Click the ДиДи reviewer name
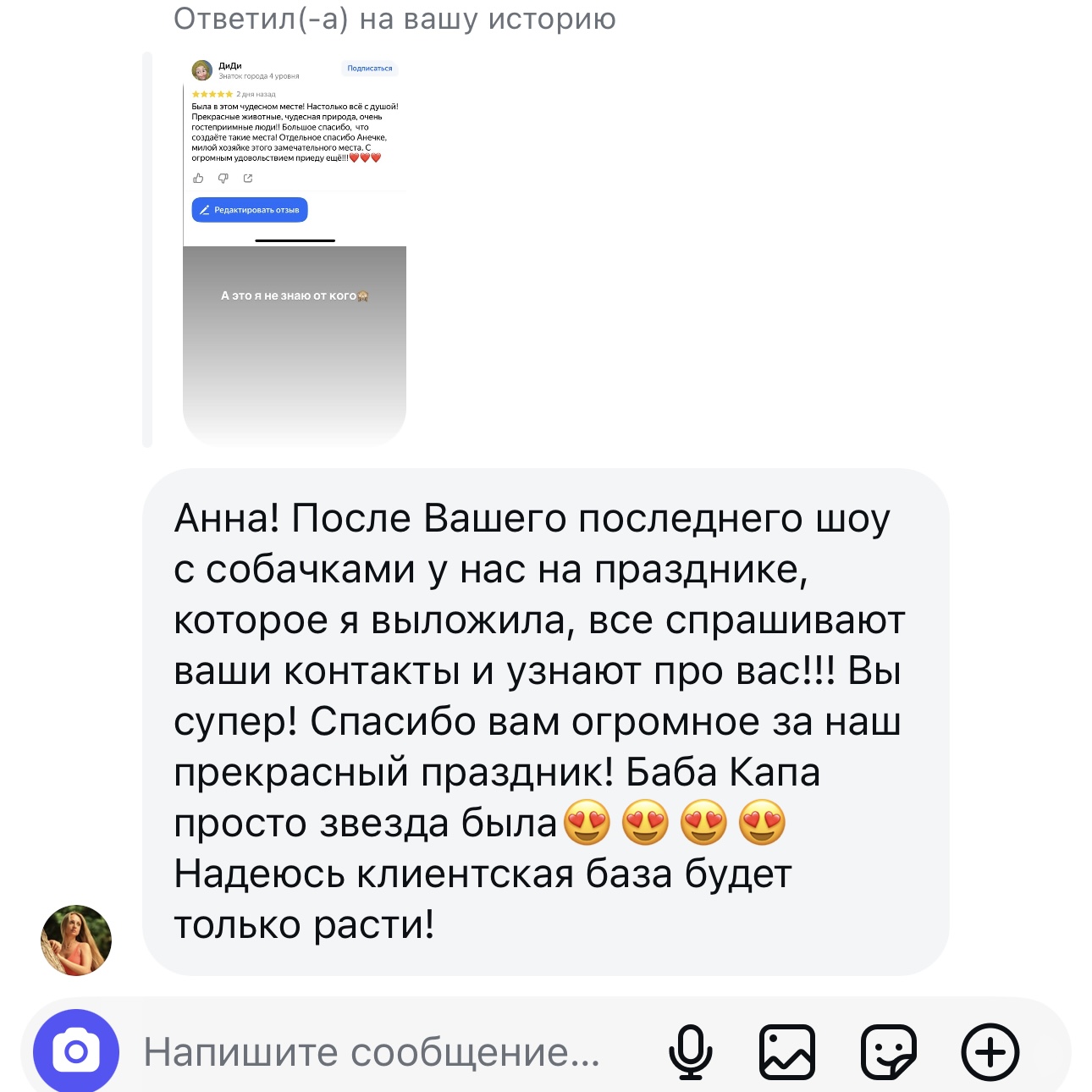The width and height of the screenshot is (1092, 1092). pos(230,65)
